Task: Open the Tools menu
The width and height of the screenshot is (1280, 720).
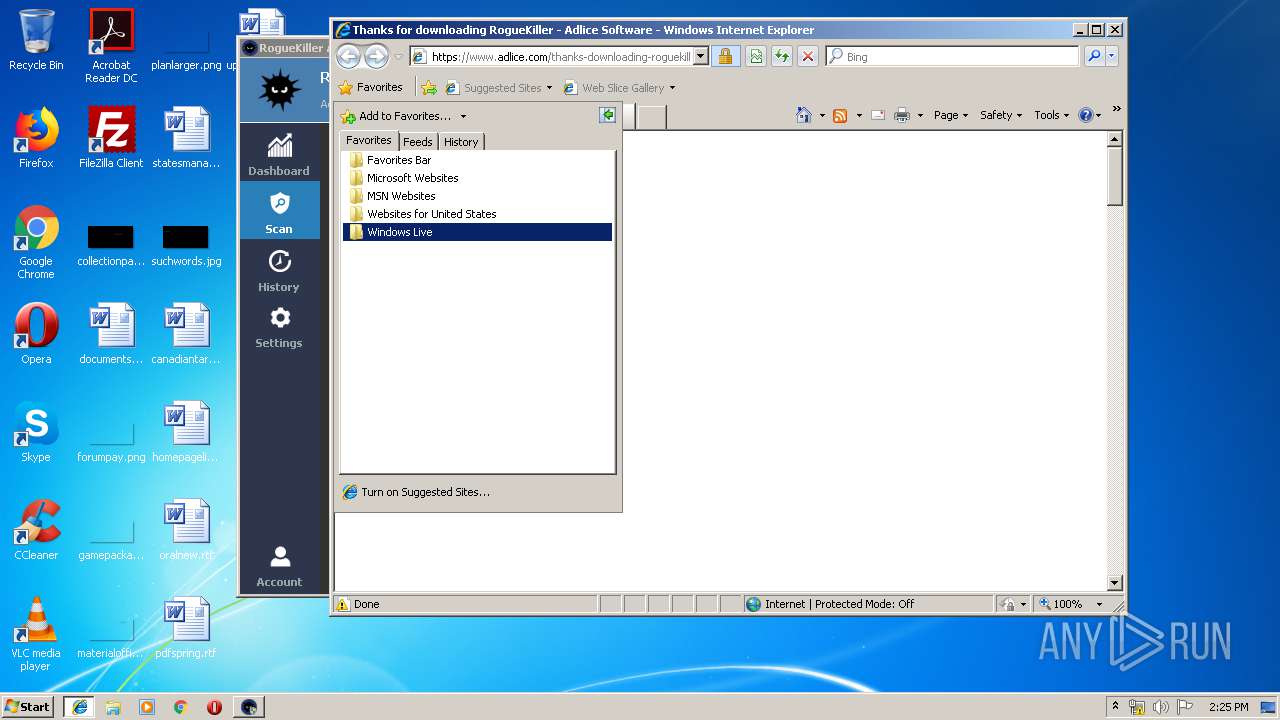Action: [1052, 115]
